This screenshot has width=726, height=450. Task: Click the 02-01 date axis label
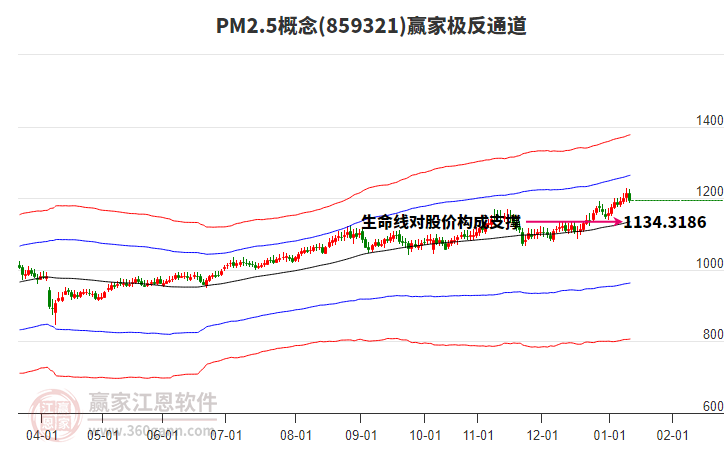[672, 435]
